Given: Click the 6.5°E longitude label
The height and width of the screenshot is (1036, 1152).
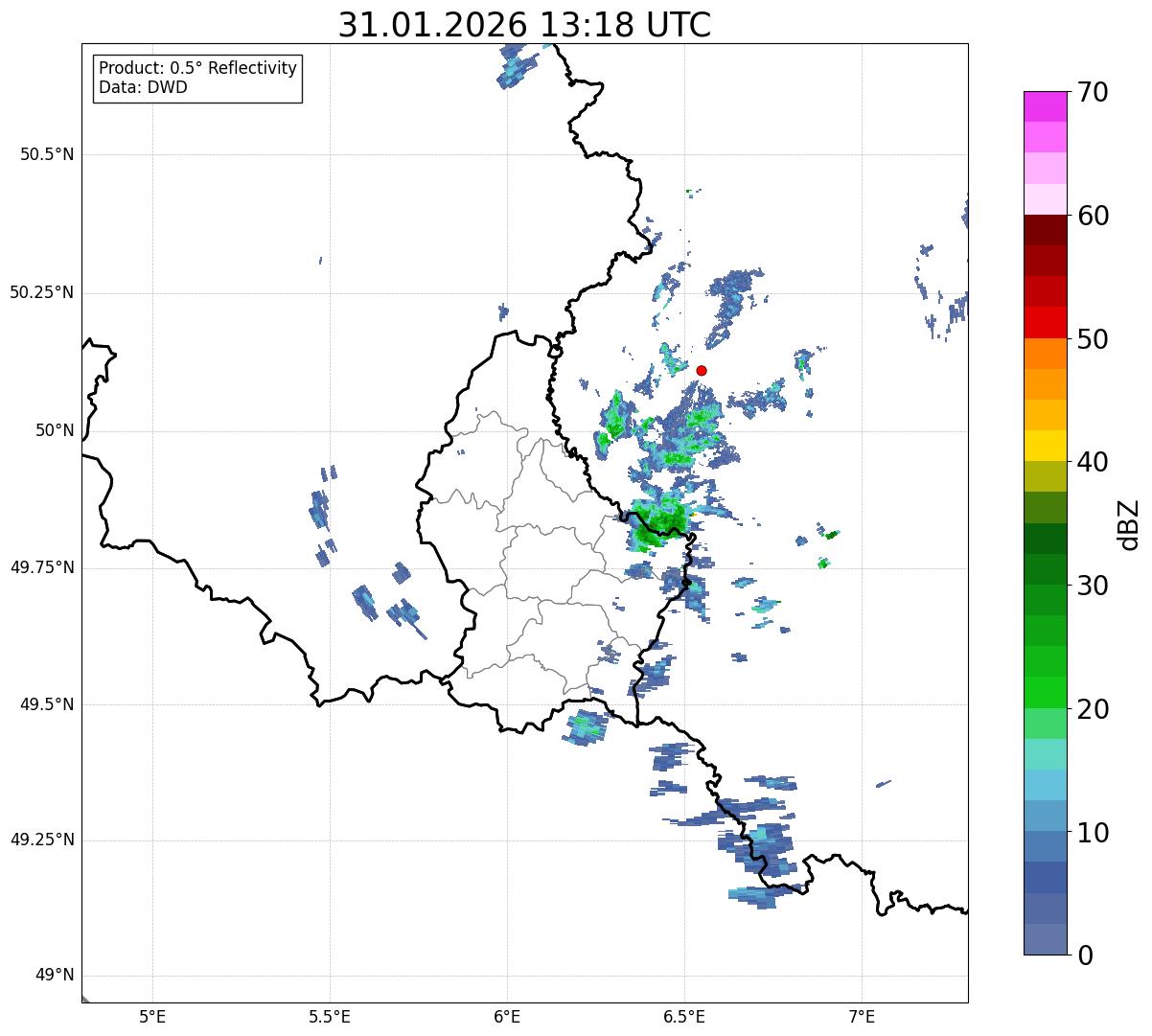Looking at the screenshot, I should pyautogui.click(x=684, y=1017).
